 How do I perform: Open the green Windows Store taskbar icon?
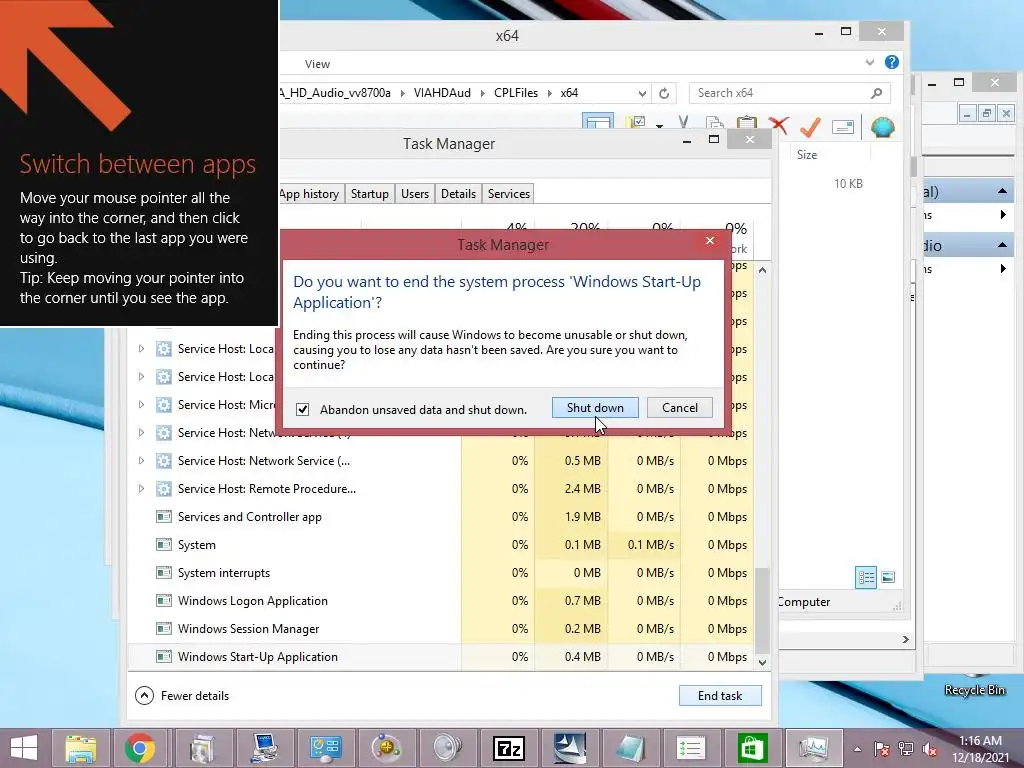click(752, 748)
